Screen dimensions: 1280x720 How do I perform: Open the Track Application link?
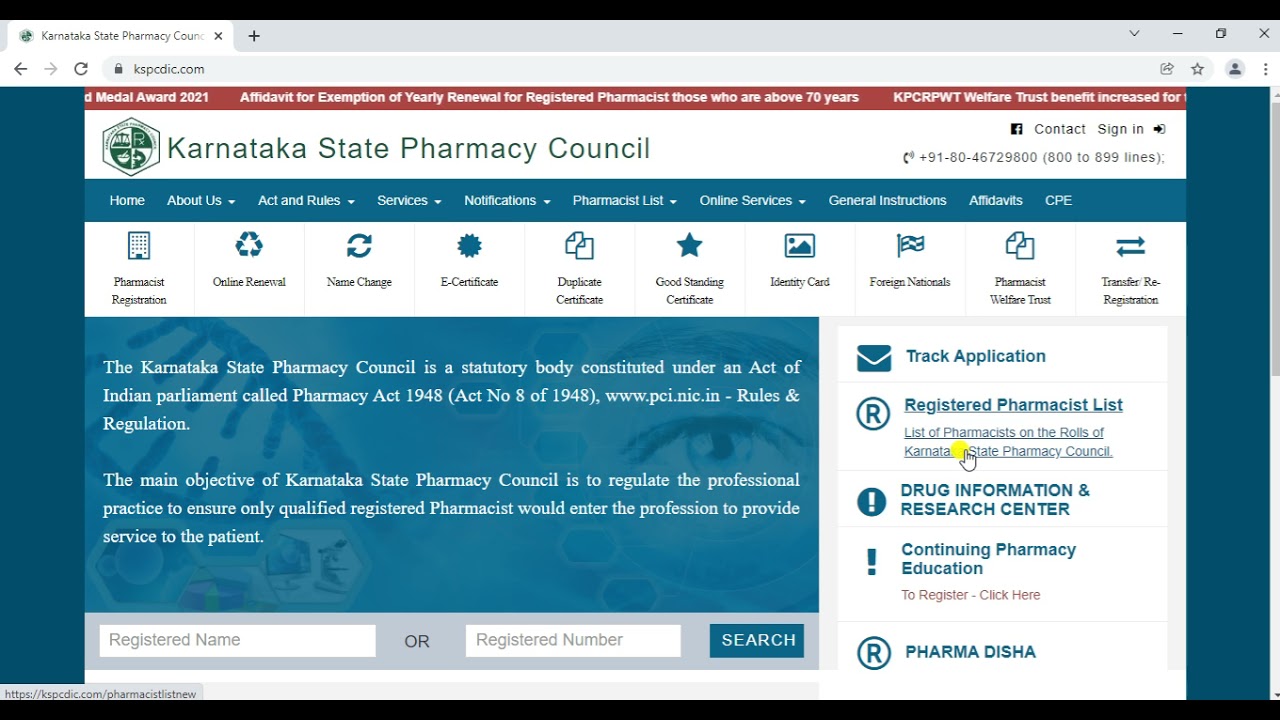point(976,357)
